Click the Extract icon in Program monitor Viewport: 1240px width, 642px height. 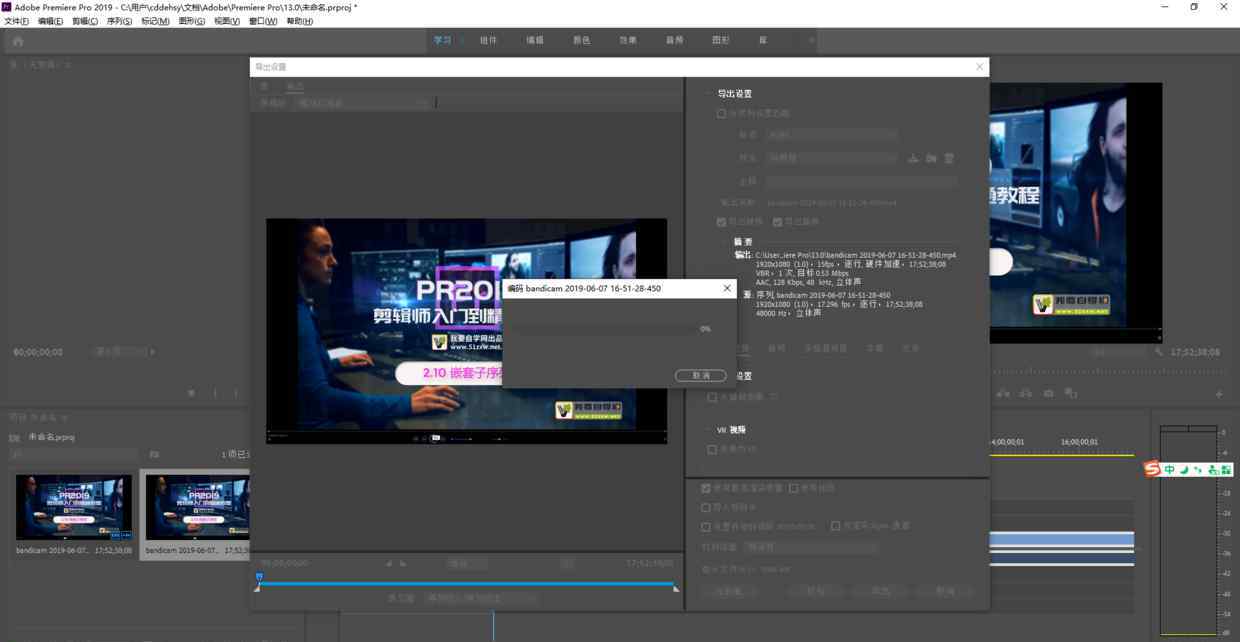point(1027,393)
